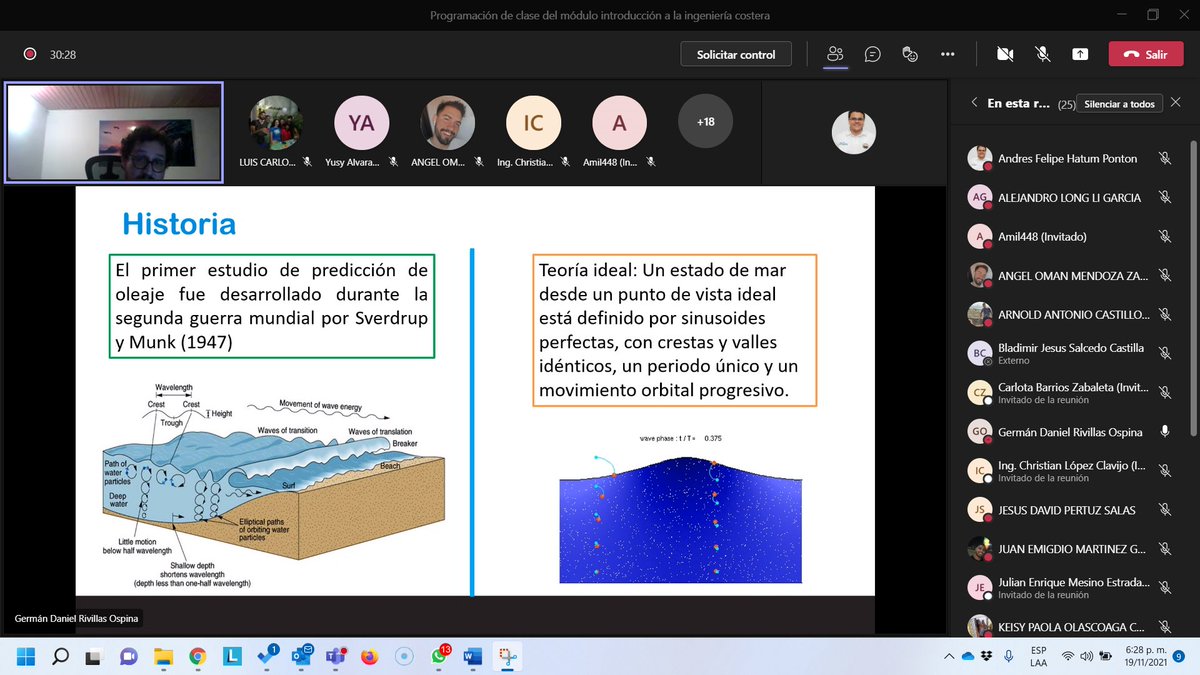Select YA Yusy Alvarado avatar
Image resolution: width=1200 pixels, height=675 pixels.
coord(362,122)
